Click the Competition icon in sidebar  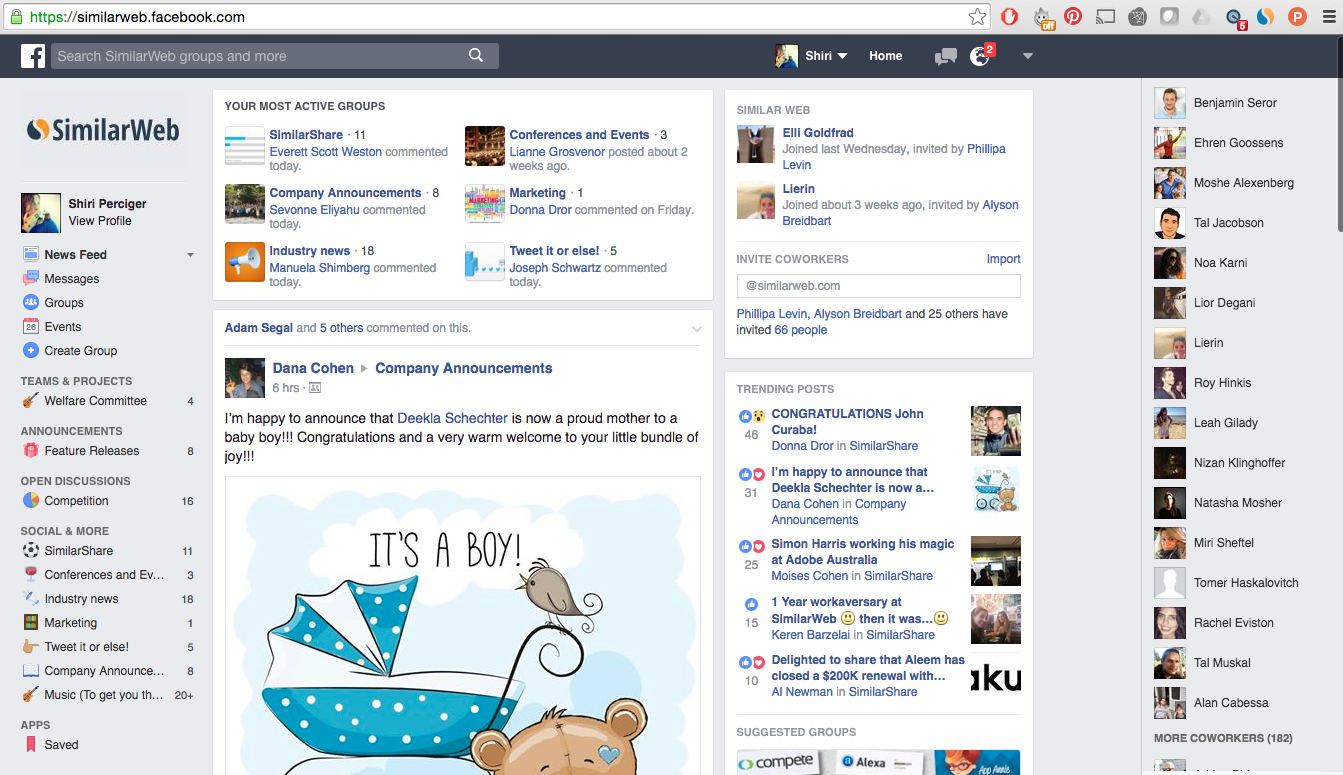coord(31,501)
